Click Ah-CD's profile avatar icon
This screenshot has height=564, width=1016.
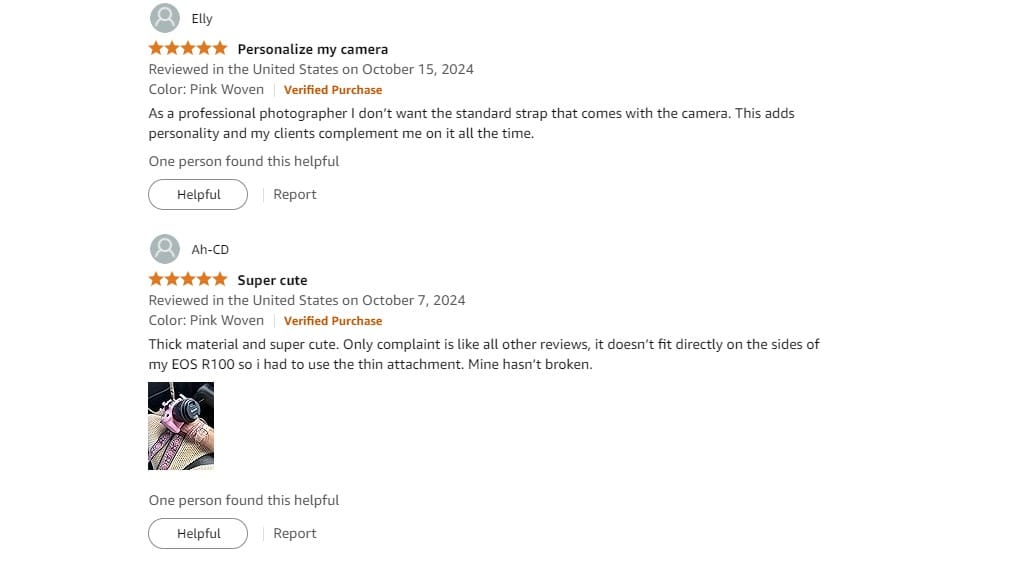[x=165, y=249]
